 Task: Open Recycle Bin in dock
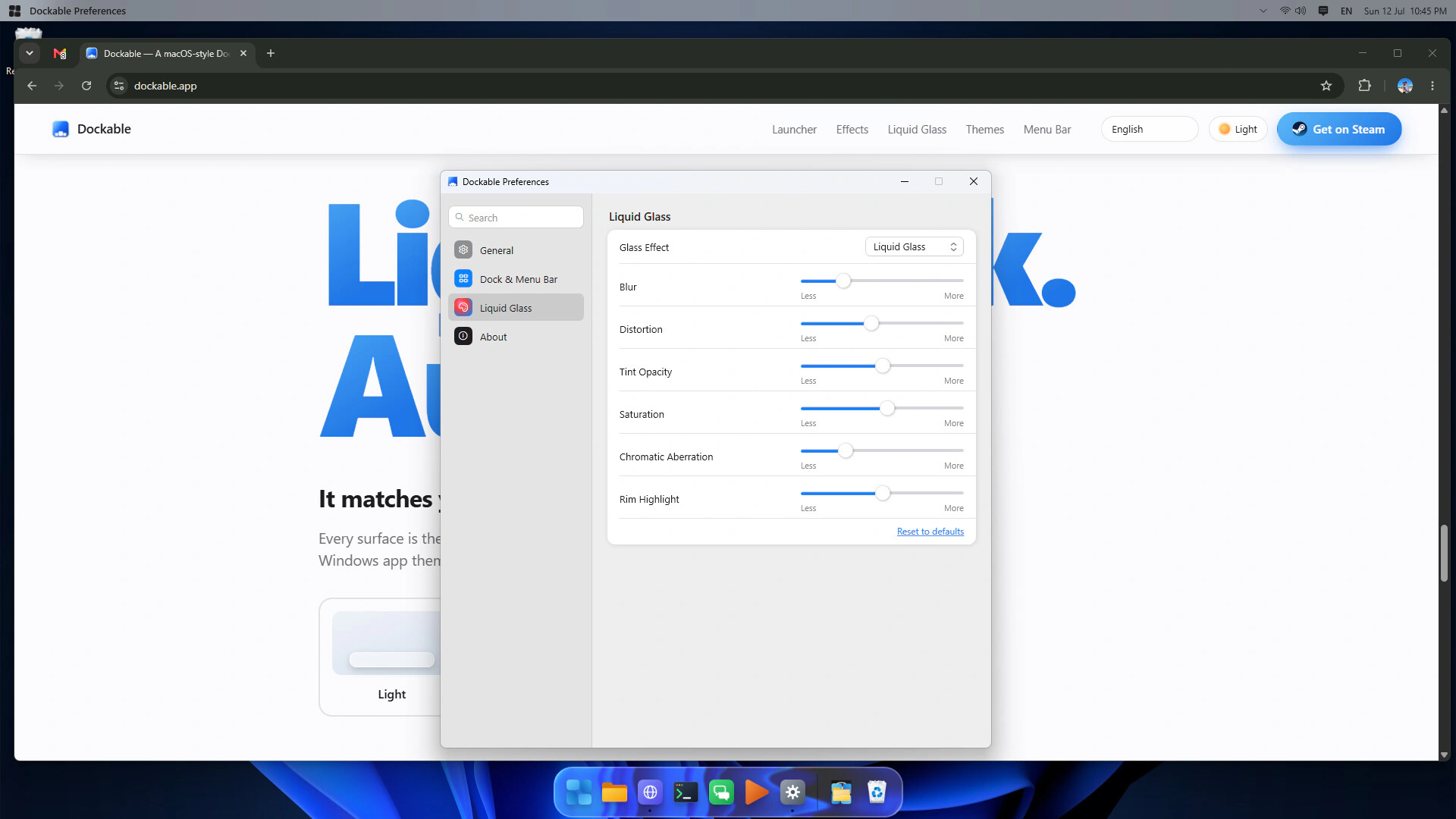877,792
